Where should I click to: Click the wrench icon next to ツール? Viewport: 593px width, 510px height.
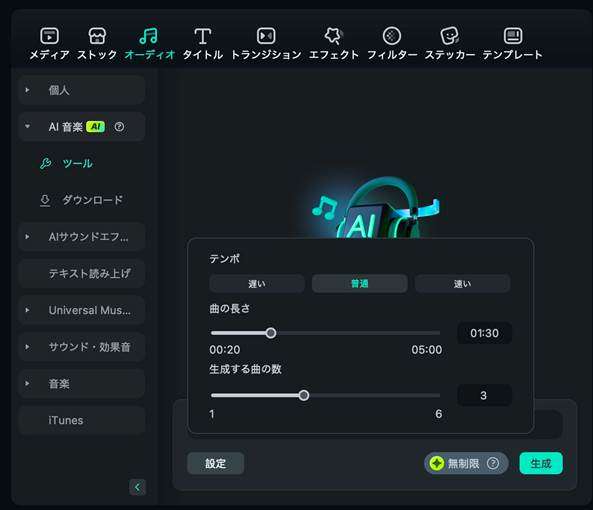click(x=46, y=164)
